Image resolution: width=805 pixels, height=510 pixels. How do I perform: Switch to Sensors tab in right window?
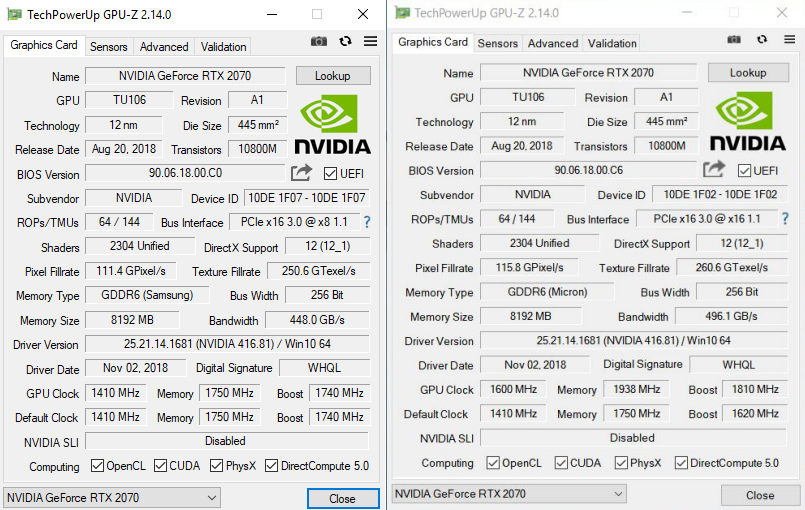pos(497,44)
